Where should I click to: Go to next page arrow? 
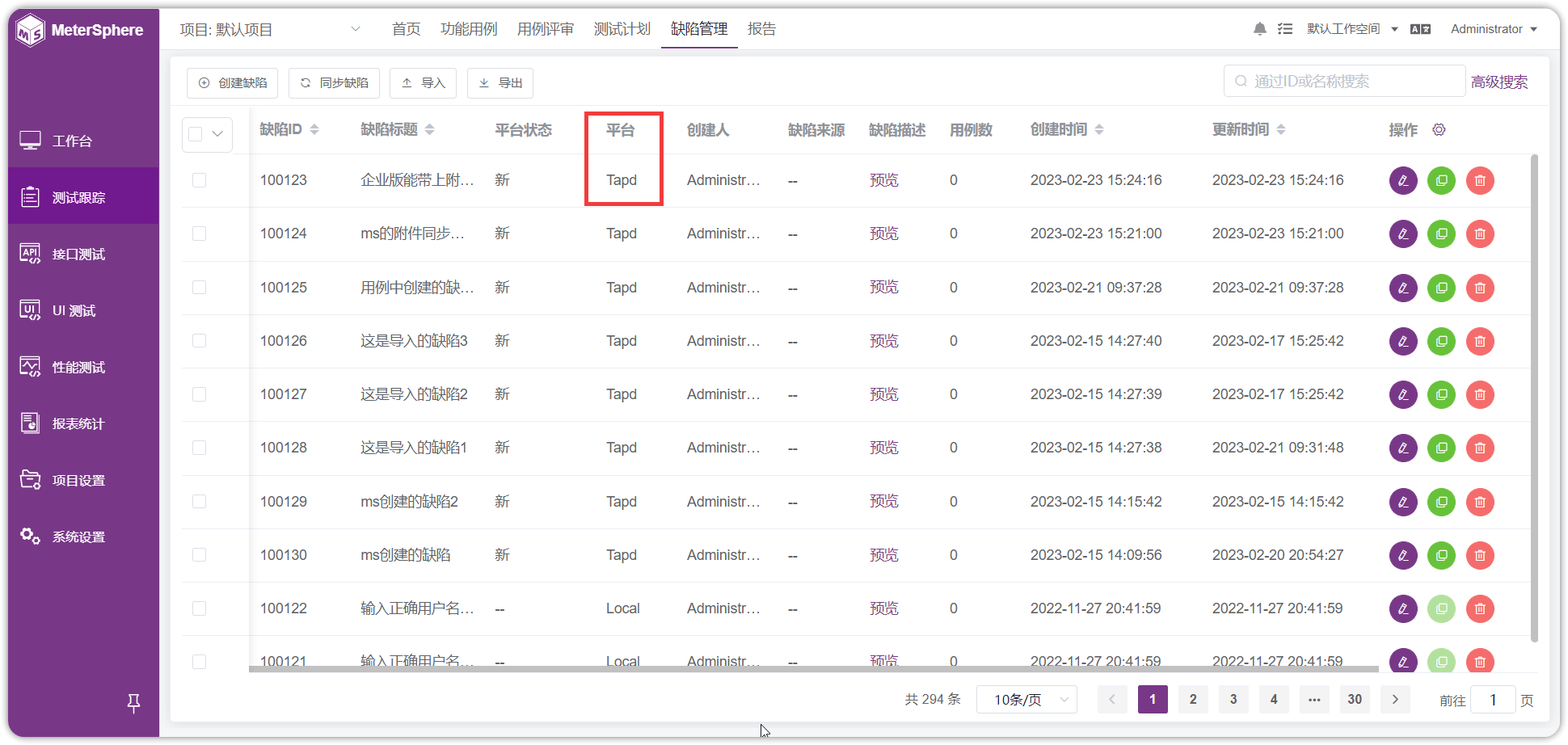(1395, 700)
